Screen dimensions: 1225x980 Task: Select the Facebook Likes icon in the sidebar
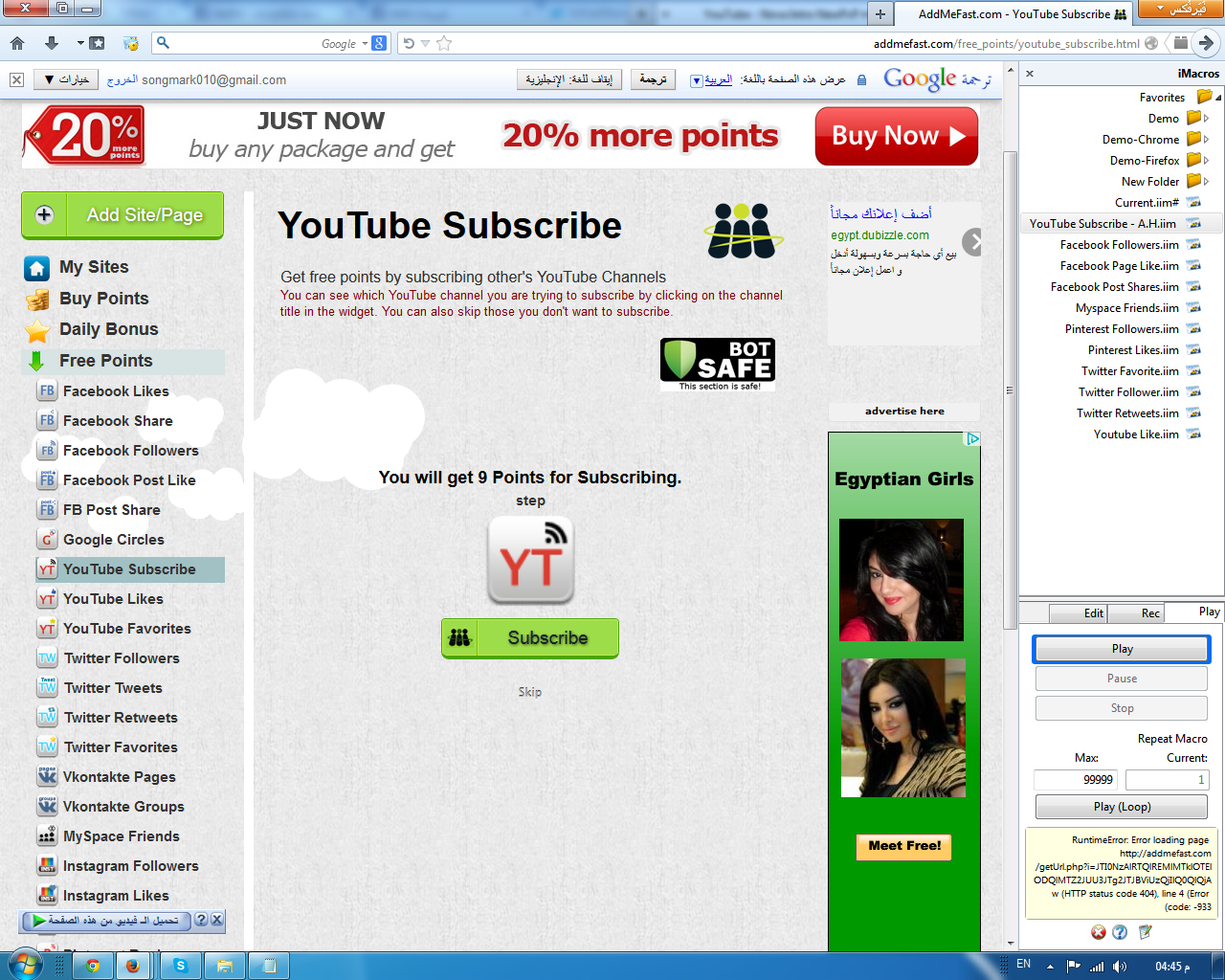click(x=48, y=390)
